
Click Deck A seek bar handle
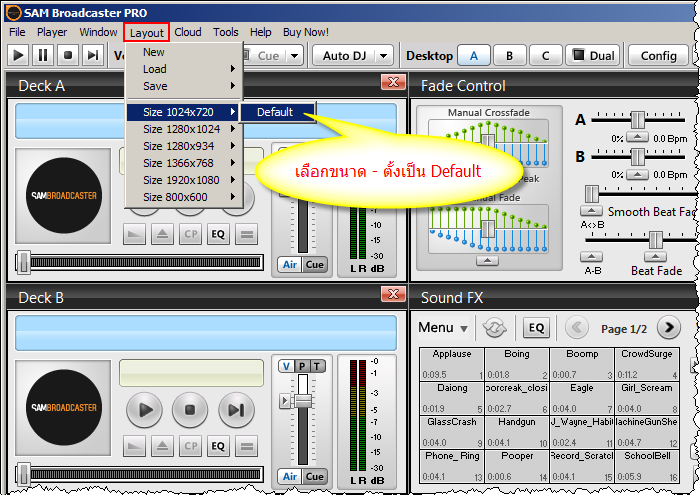coord(23,262)
